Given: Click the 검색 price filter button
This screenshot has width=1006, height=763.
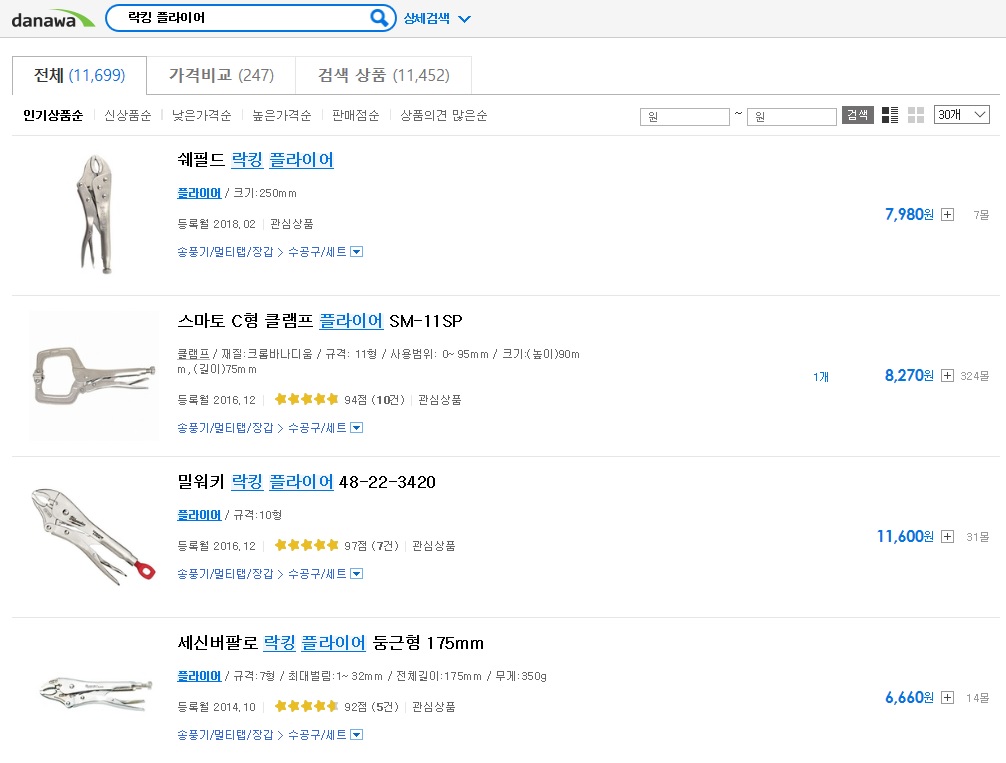Looking at the screenshot, I should 857,115.
